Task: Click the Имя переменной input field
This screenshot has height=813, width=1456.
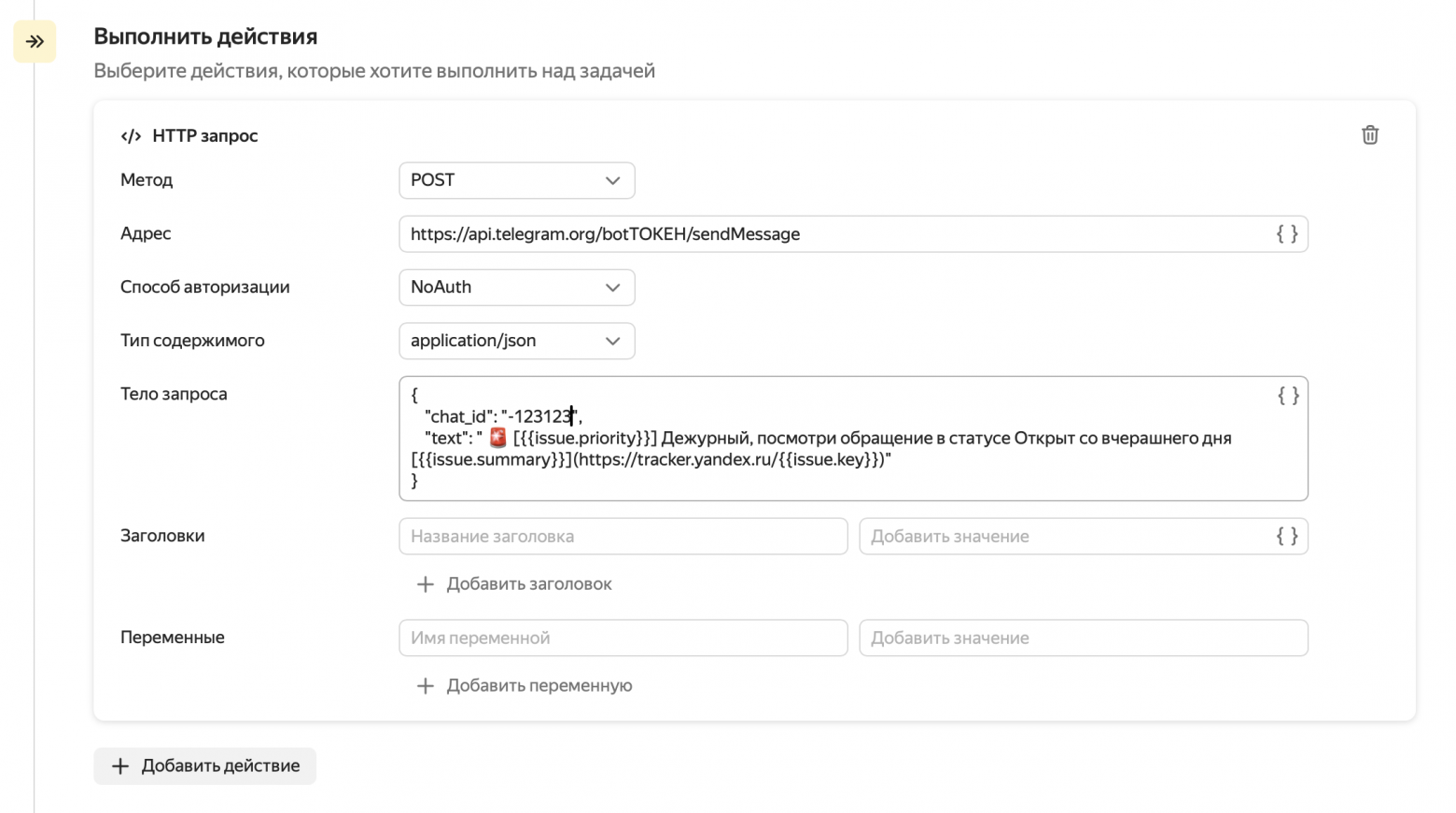Action: (x=623, y=638)
